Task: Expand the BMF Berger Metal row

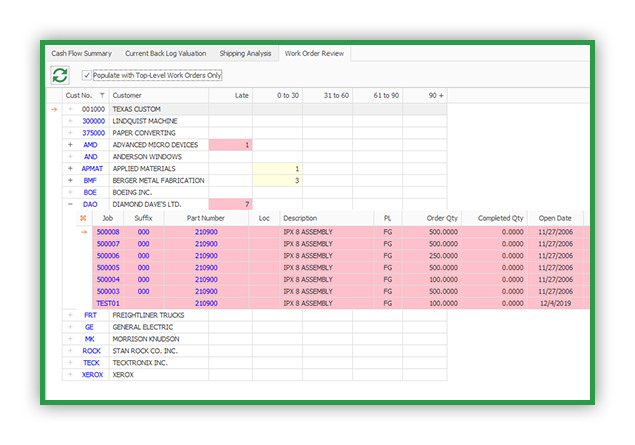Action: (70, 180)
